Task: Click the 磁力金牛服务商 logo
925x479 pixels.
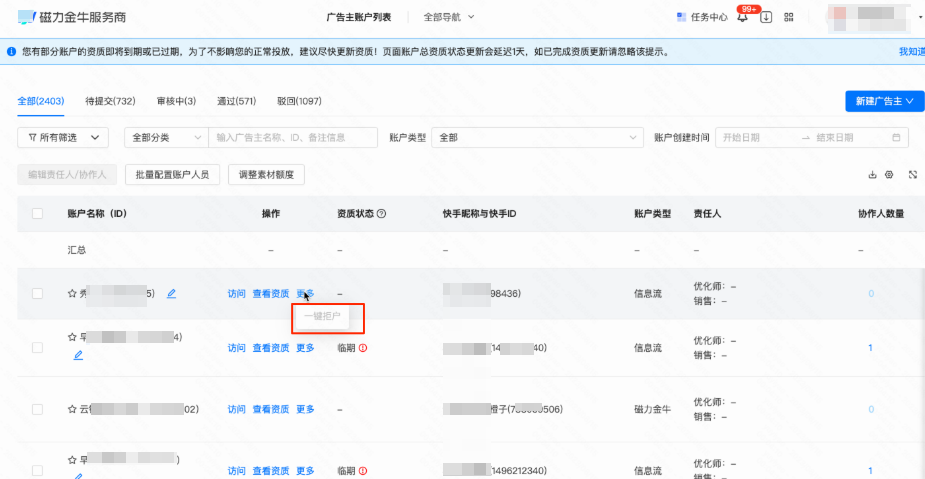Action: tap(71, 17)
